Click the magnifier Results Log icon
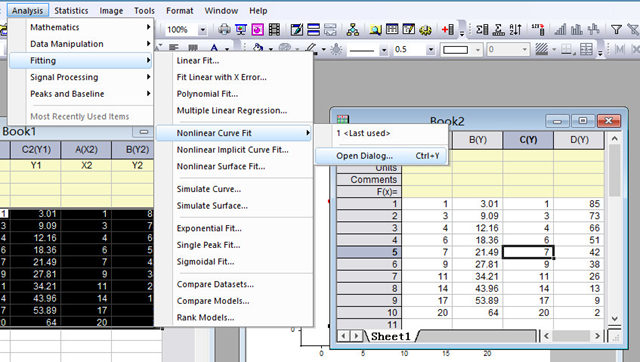 [376, 29]
